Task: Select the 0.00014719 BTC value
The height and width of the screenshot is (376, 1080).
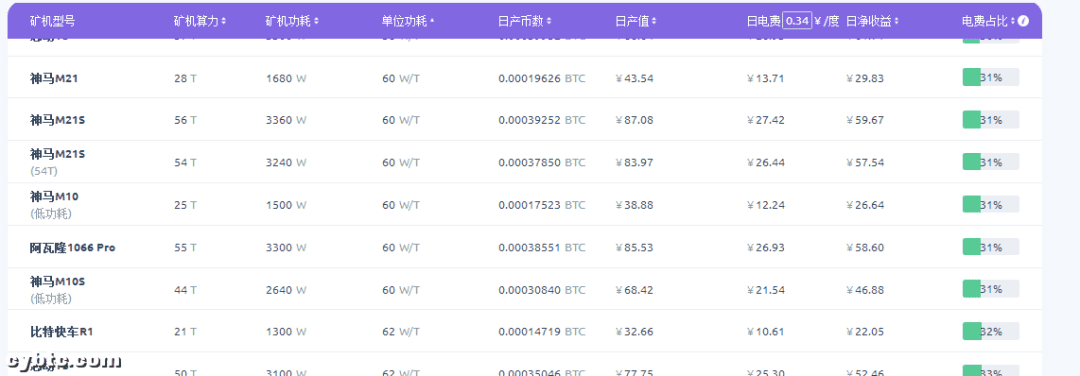Action: coord(542,332)
